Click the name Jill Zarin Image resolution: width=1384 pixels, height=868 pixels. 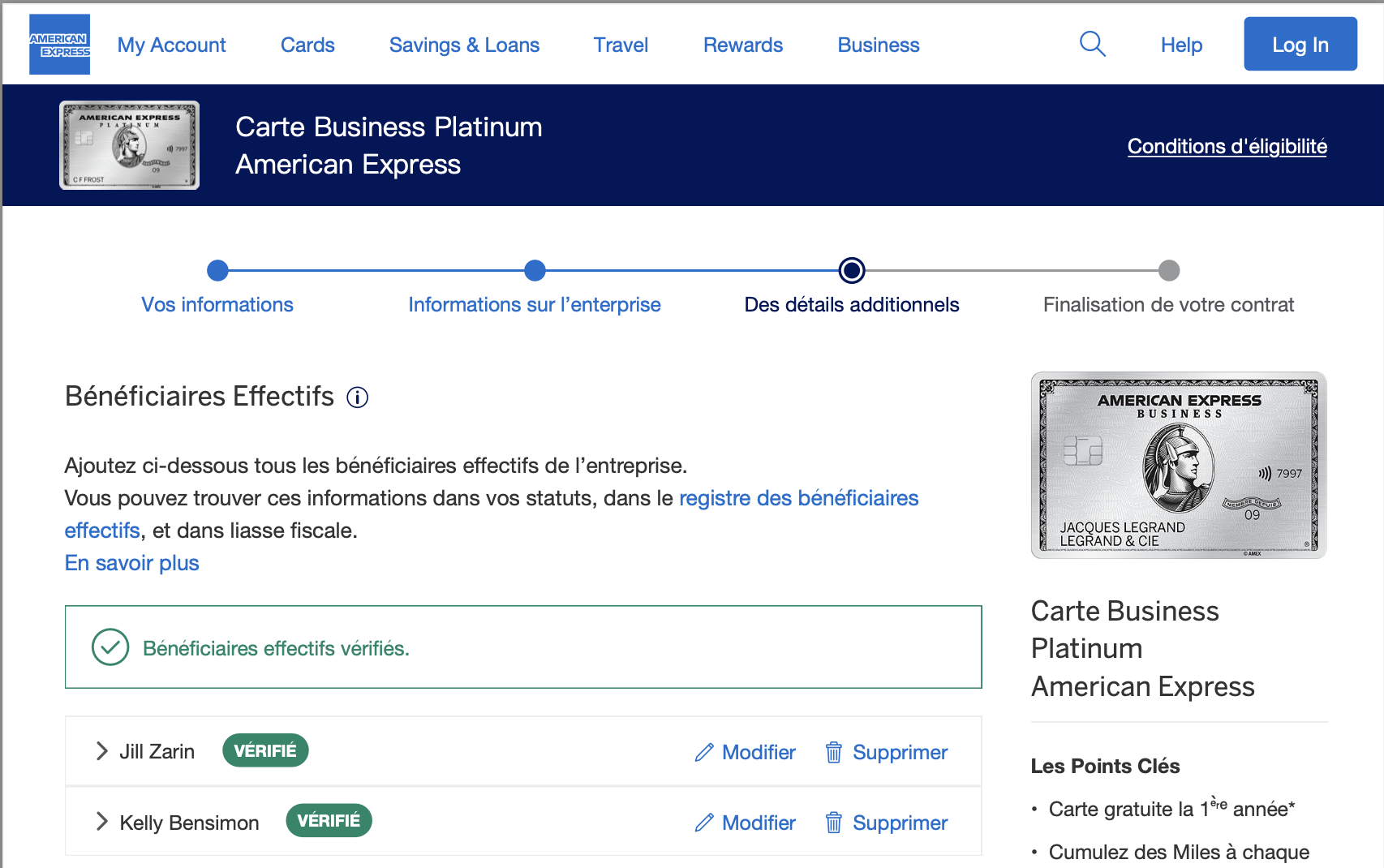coord(157,752)
